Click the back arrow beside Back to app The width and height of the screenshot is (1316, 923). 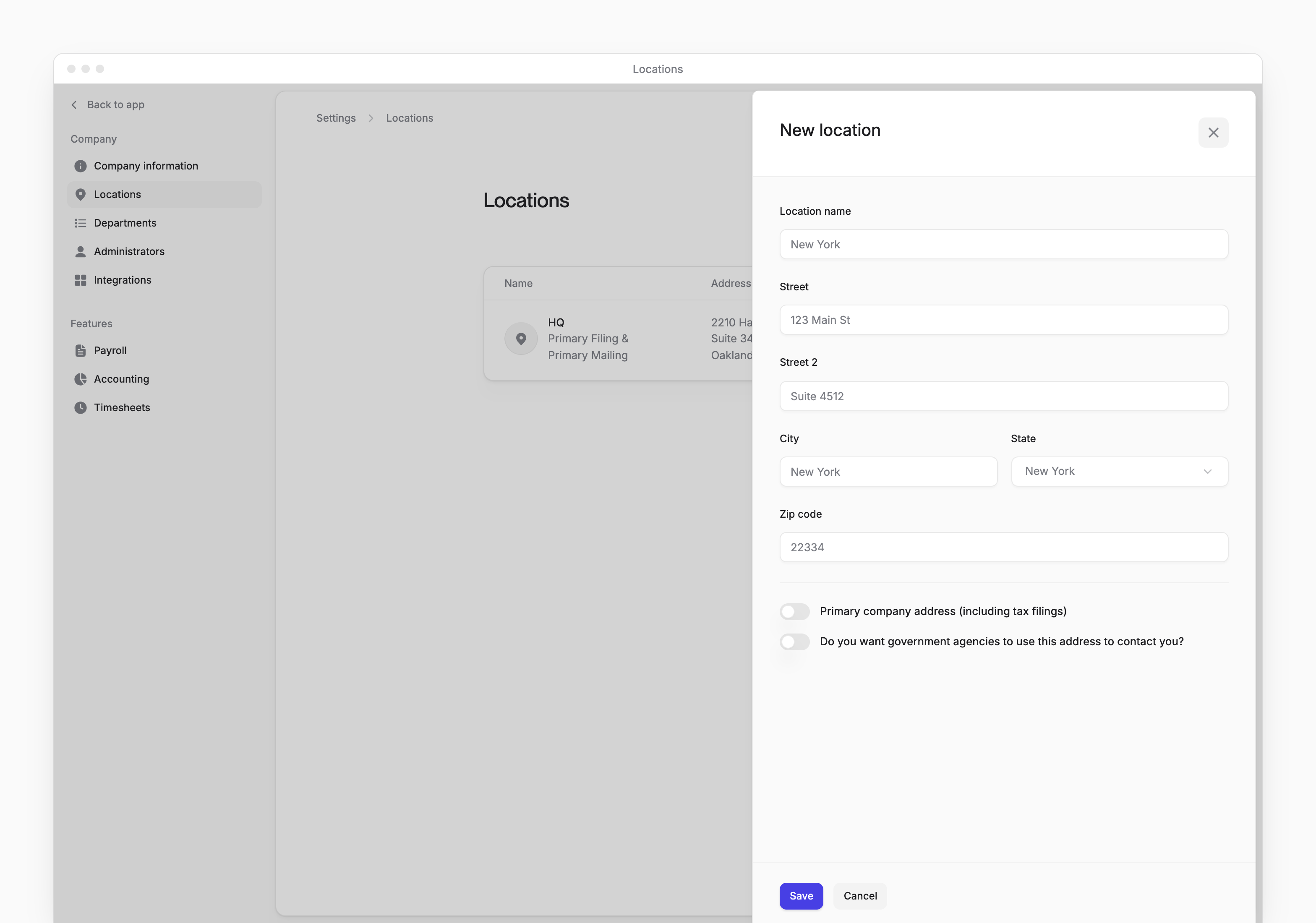(x=74, y=105)
